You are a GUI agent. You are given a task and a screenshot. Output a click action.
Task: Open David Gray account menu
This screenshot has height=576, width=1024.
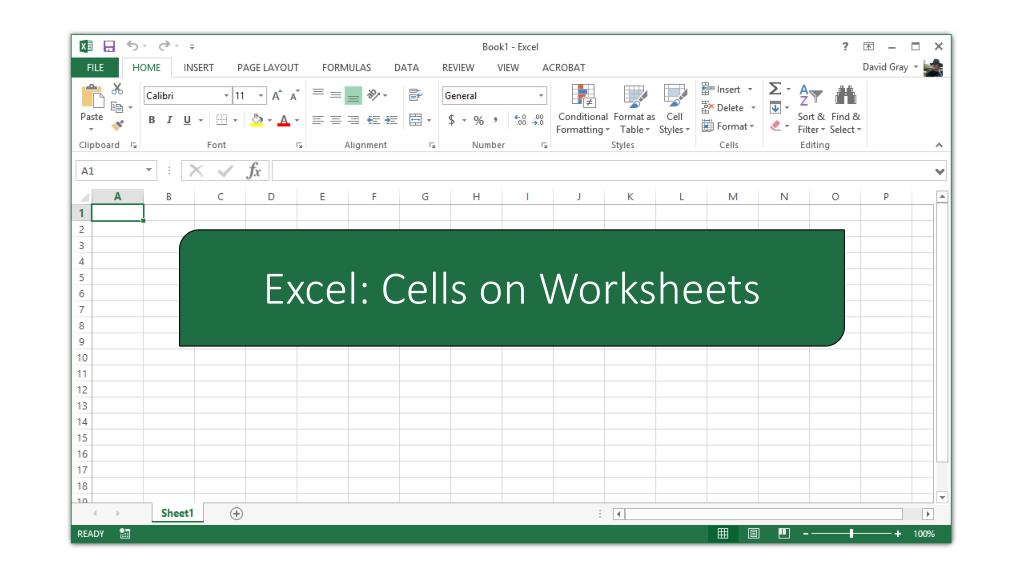click(890, 67)
